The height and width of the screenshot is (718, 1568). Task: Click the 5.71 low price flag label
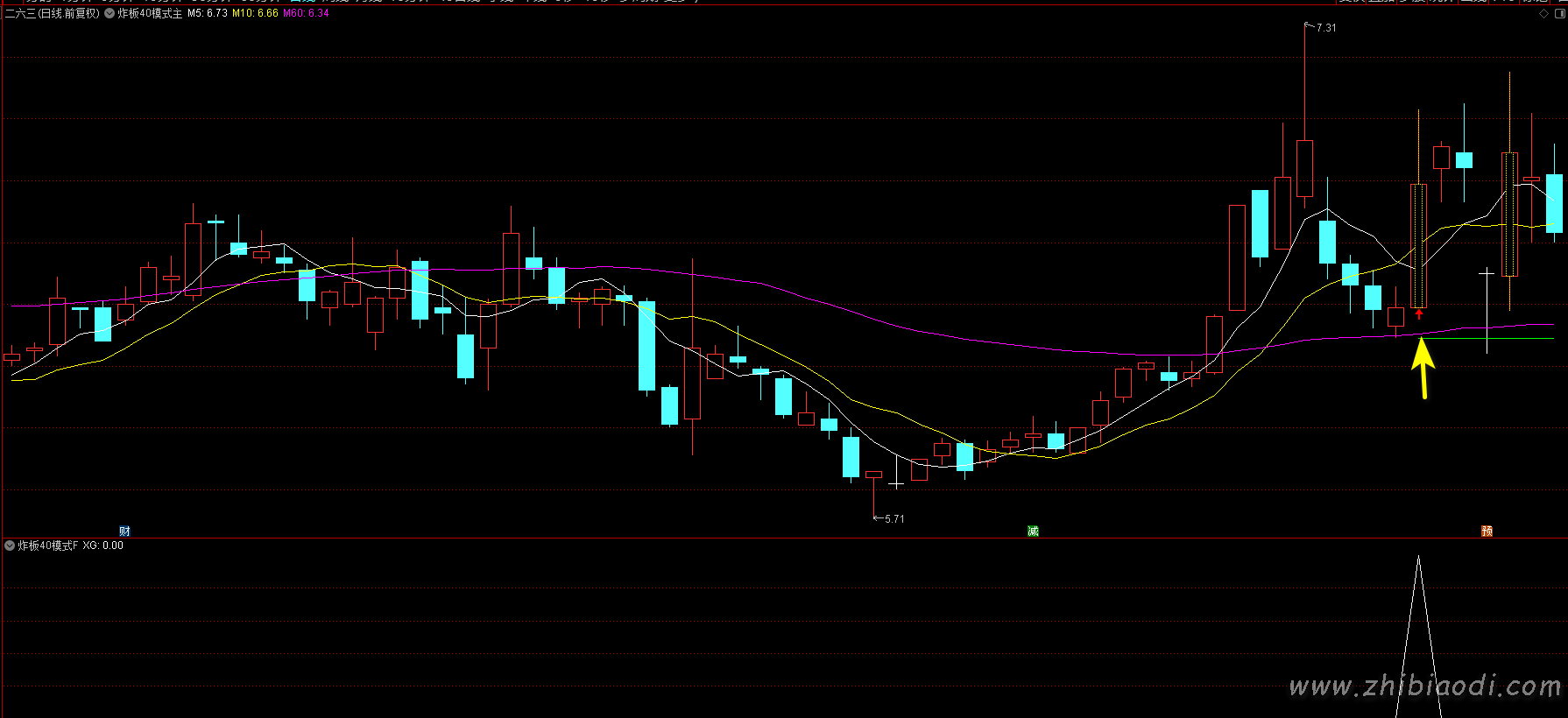[x=893, y=518]
